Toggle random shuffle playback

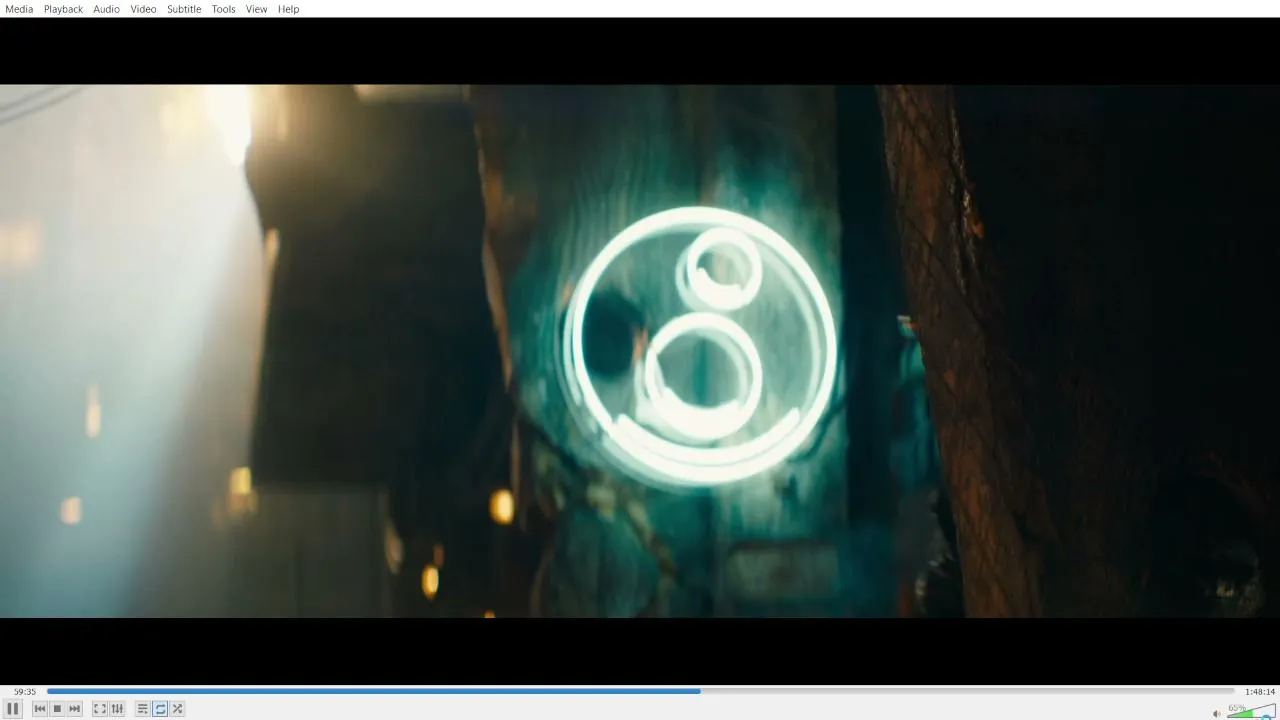177,709
